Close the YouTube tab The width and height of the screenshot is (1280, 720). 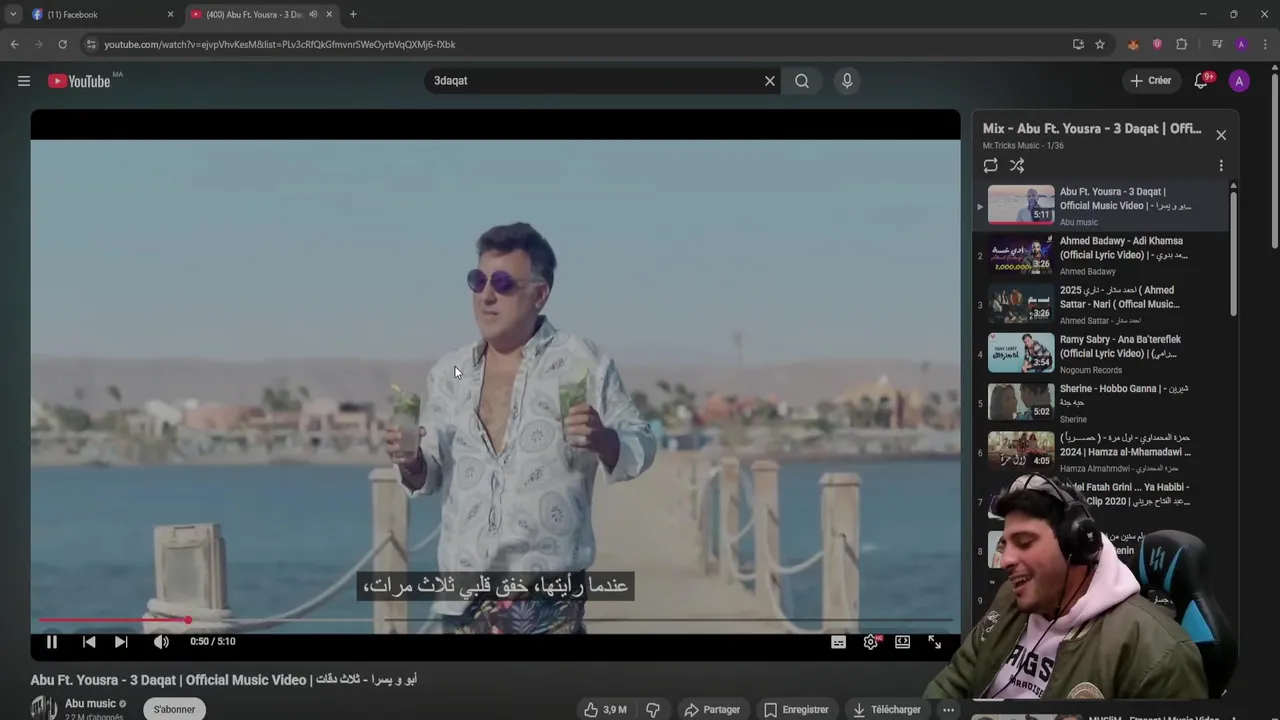329,14
